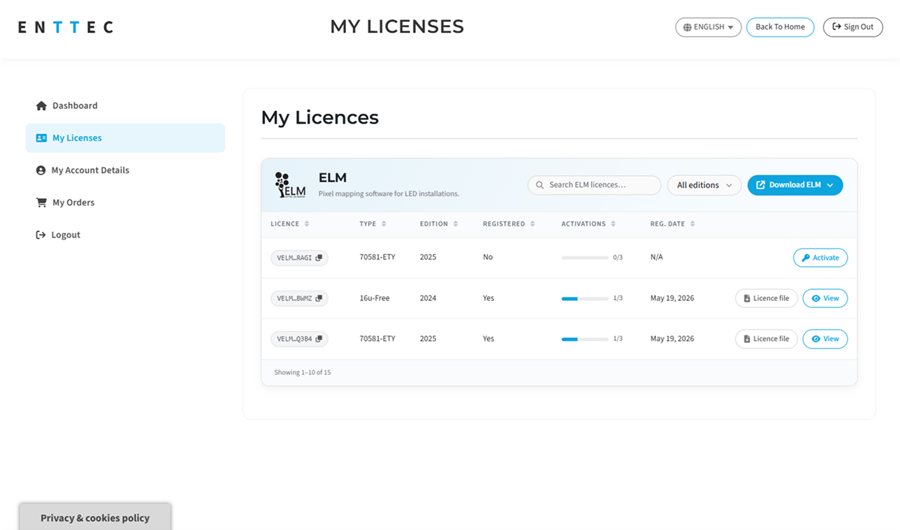Viewport: 900px width, 530px height.
Task: Click the Back To Home button
Action: pos(780,27)
